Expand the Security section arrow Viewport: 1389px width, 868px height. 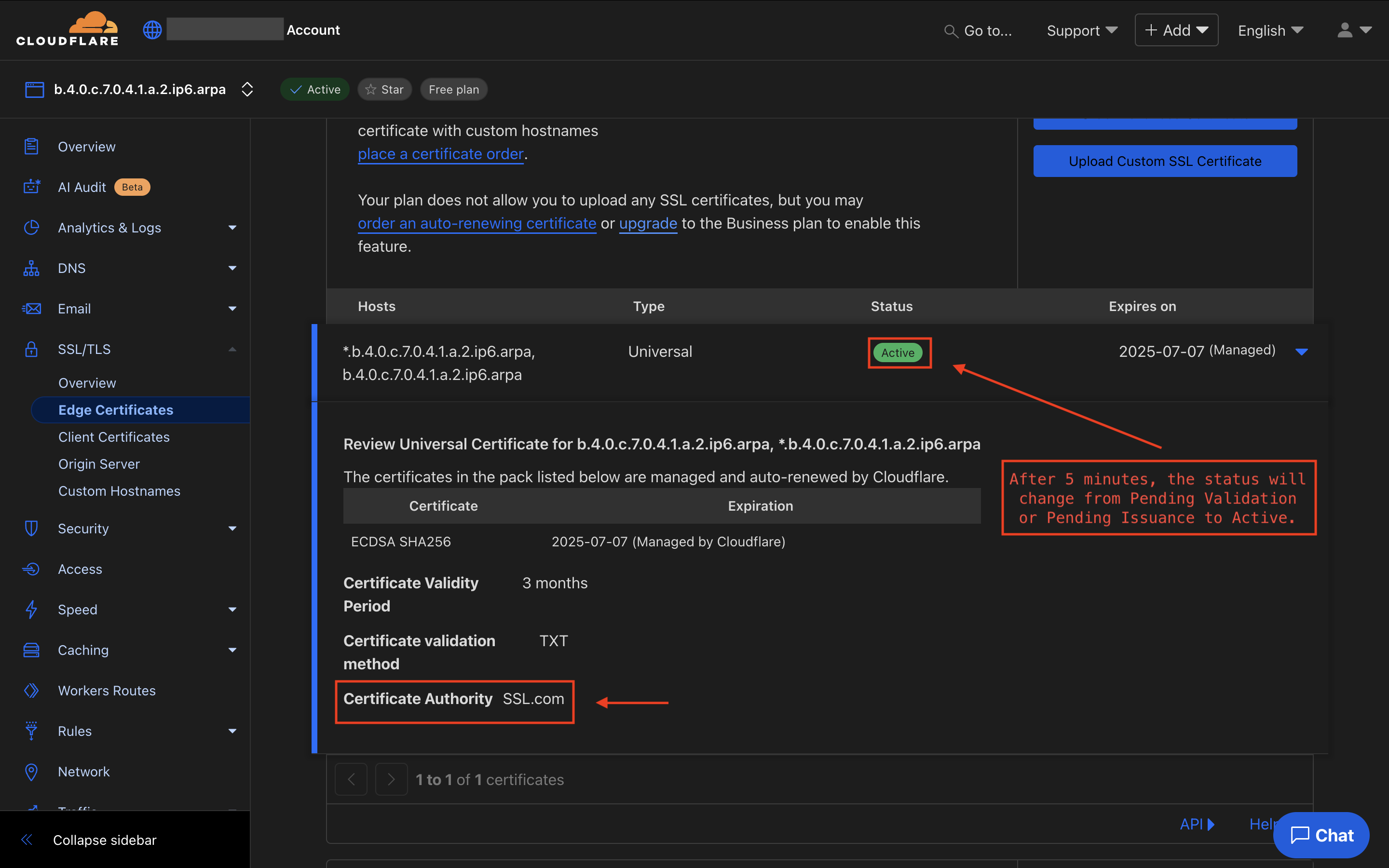pos(232,529)
